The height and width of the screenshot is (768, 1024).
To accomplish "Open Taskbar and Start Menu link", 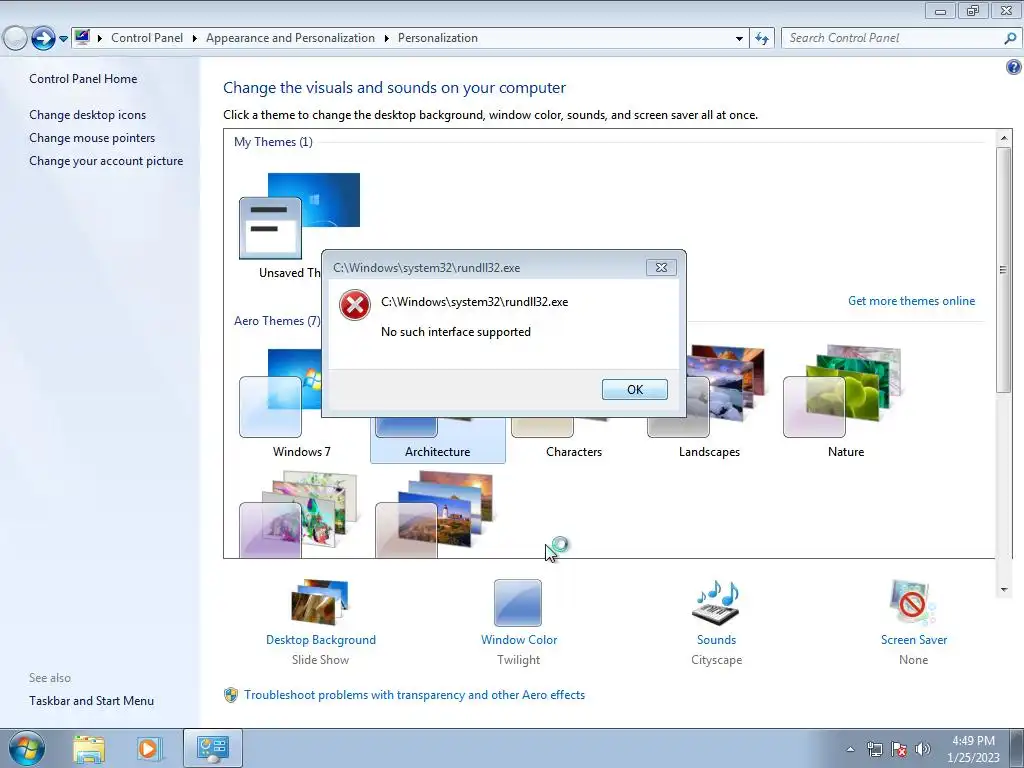I will pyautogui.click(x=91, y=701).
